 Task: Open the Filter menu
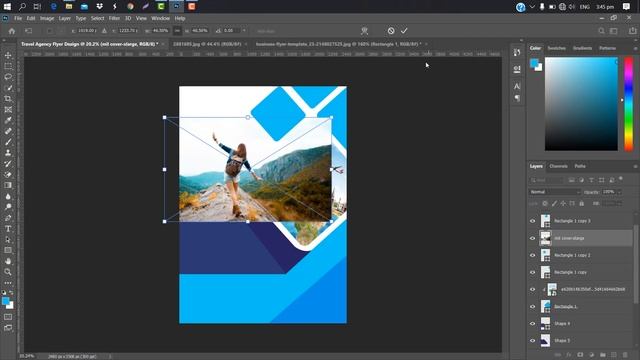tap(114, 18)
